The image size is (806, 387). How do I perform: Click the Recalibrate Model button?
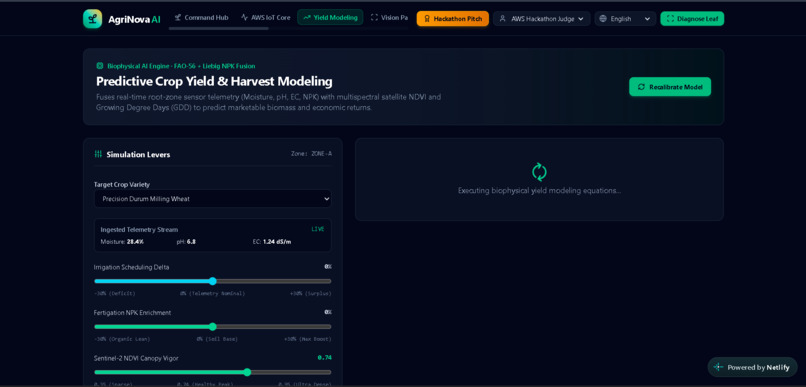pyautogui.click(x=670, y=87)
